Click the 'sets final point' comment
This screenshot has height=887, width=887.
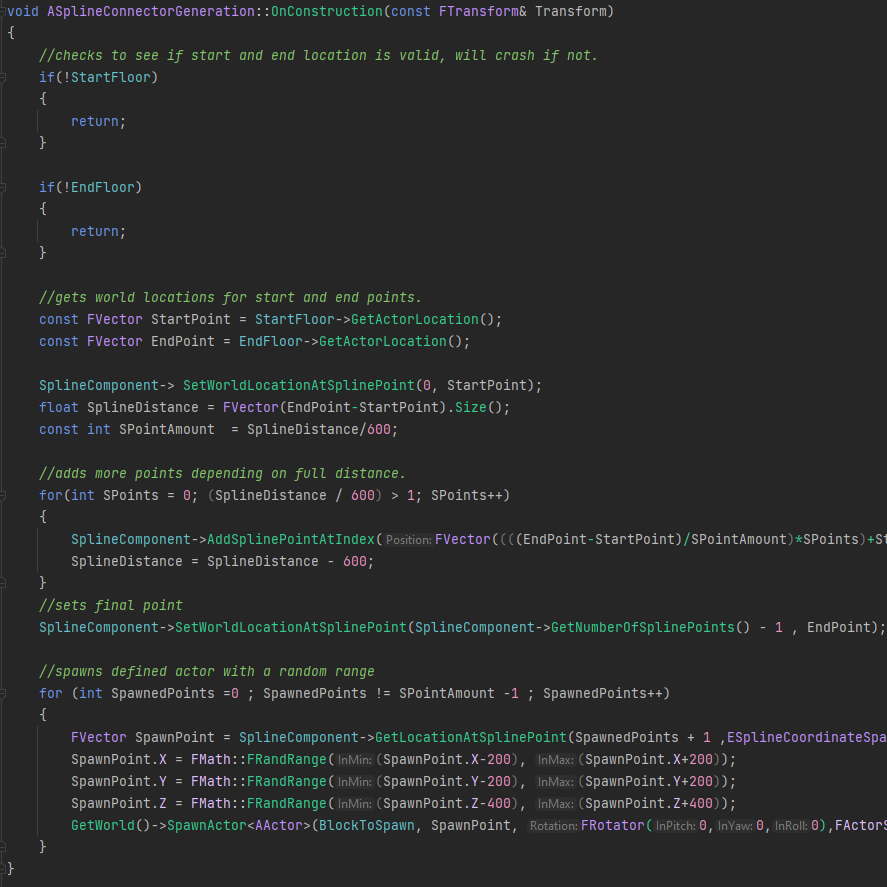(x=110, y=605)
